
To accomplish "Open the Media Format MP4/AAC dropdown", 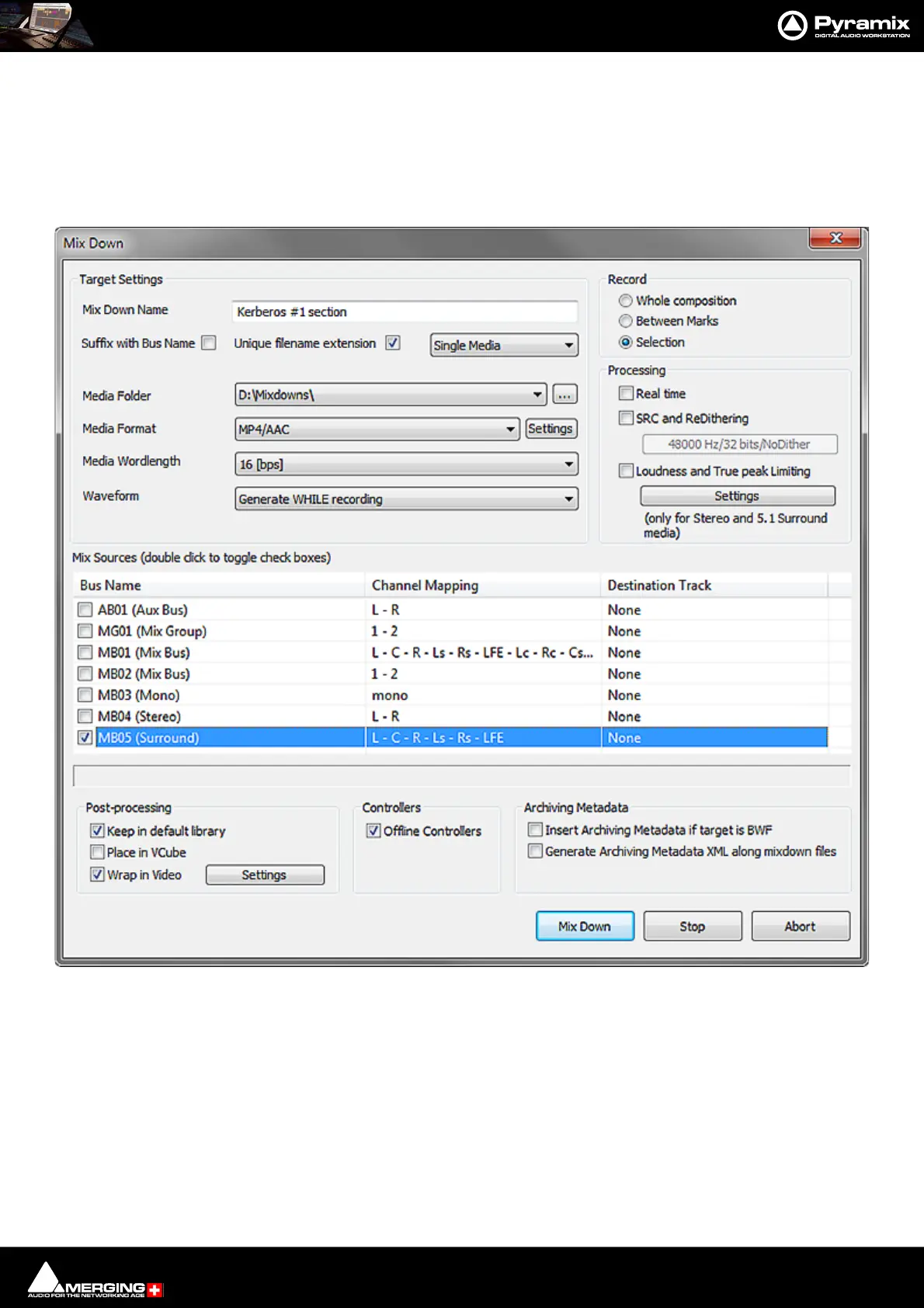I will coord(377,429).
